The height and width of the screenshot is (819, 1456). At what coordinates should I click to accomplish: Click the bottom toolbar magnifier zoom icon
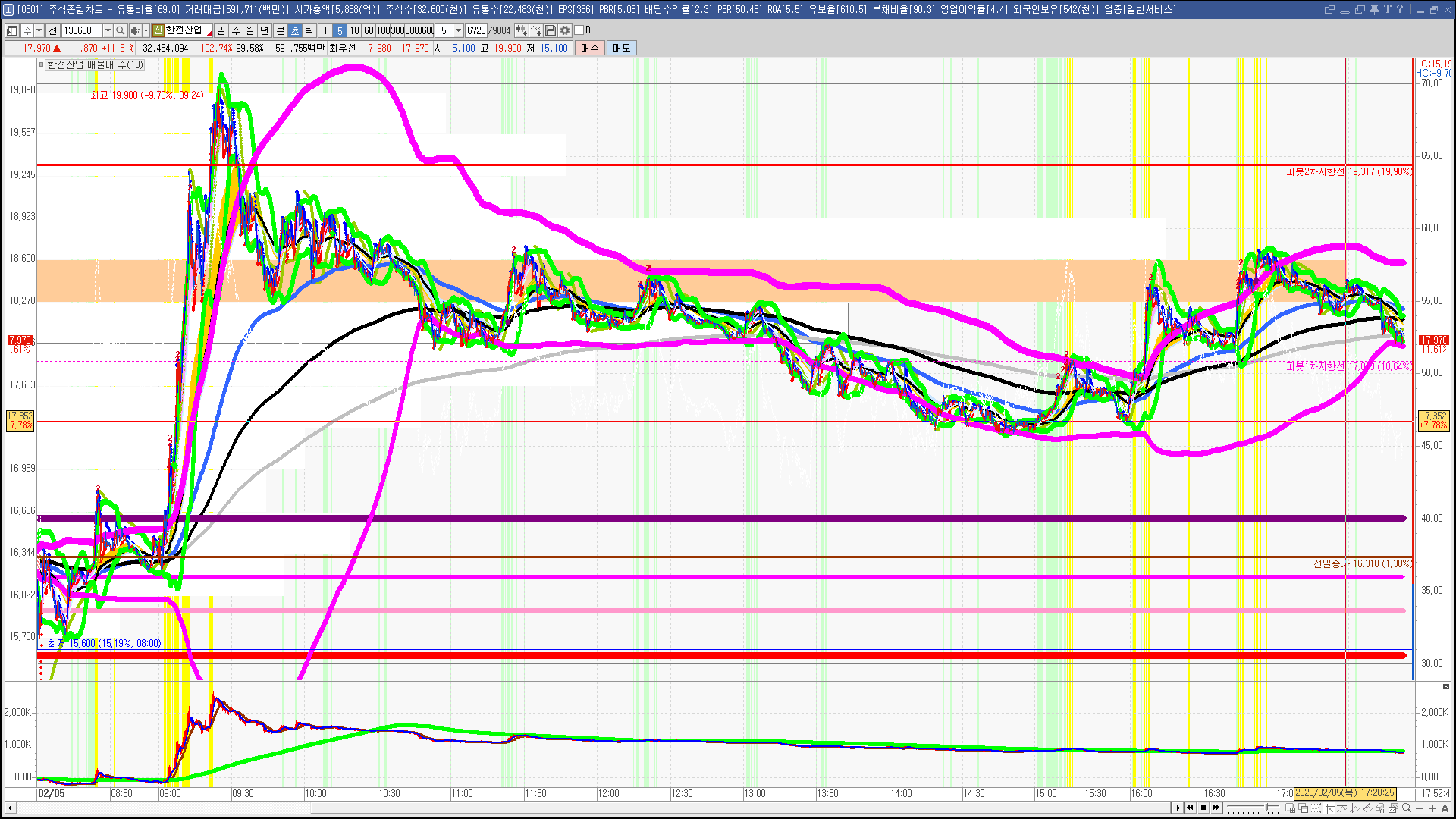coord(1407,808)
